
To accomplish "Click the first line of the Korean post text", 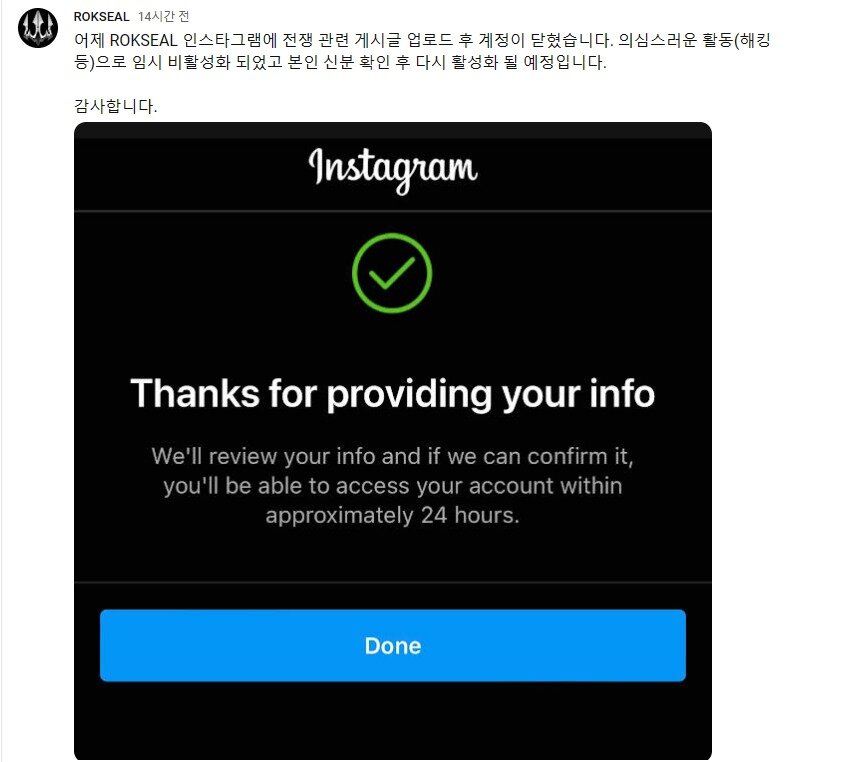I will point(422,40).
